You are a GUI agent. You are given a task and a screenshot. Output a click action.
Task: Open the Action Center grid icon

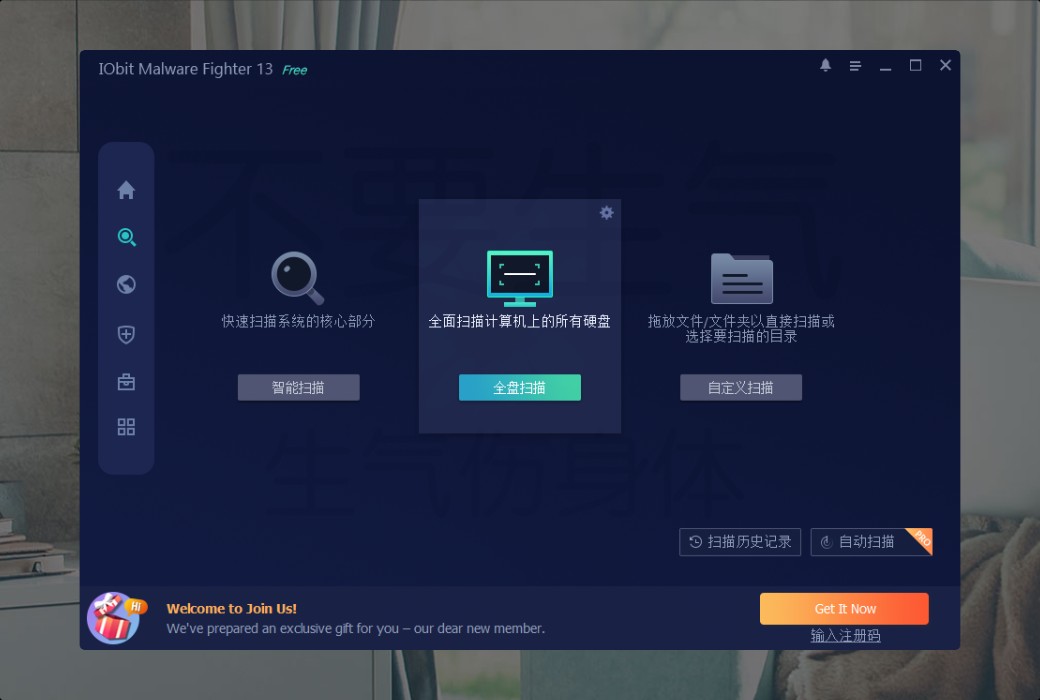click(126, 427)
